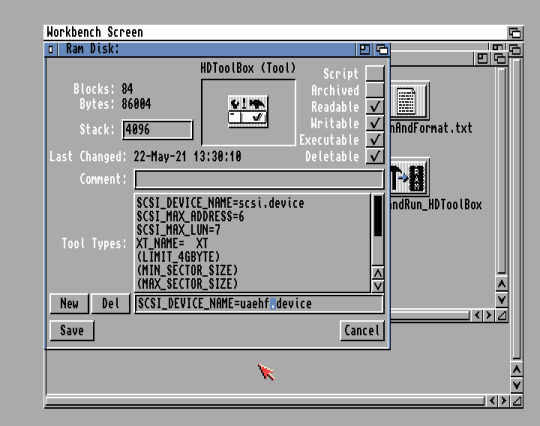Click the ndRun_HDToolBox file label
Screen dimensions: 540x426
point(436,205)
